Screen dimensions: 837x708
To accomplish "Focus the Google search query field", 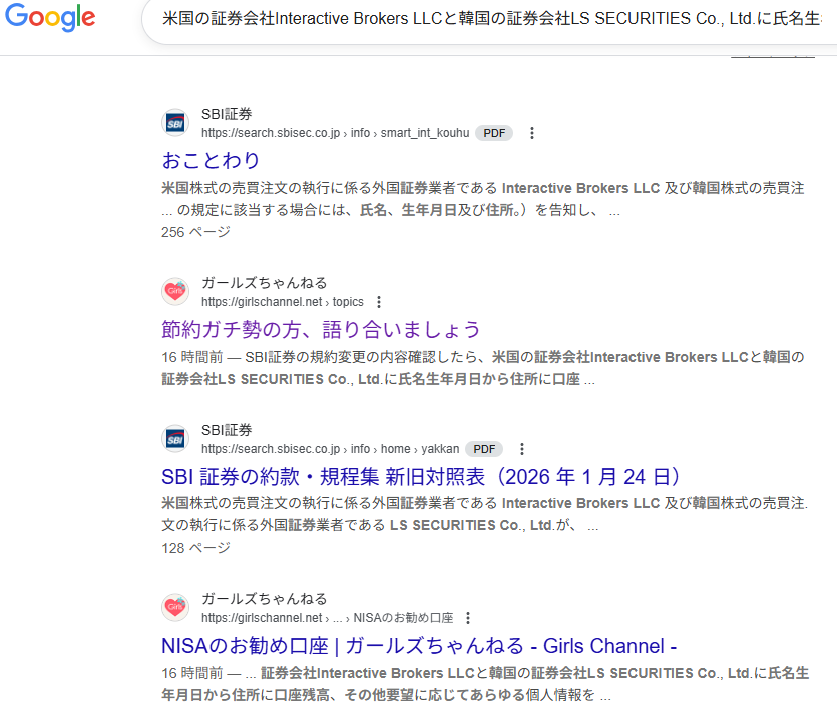I will 491,19.
